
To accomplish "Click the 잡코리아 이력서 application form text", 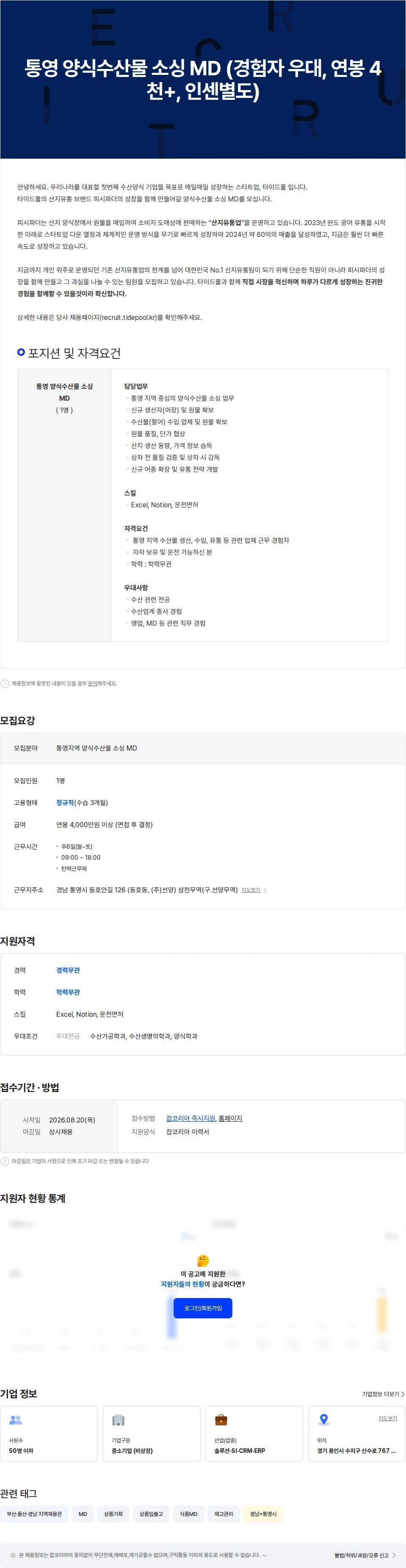I will click(x=187, y=1131).
